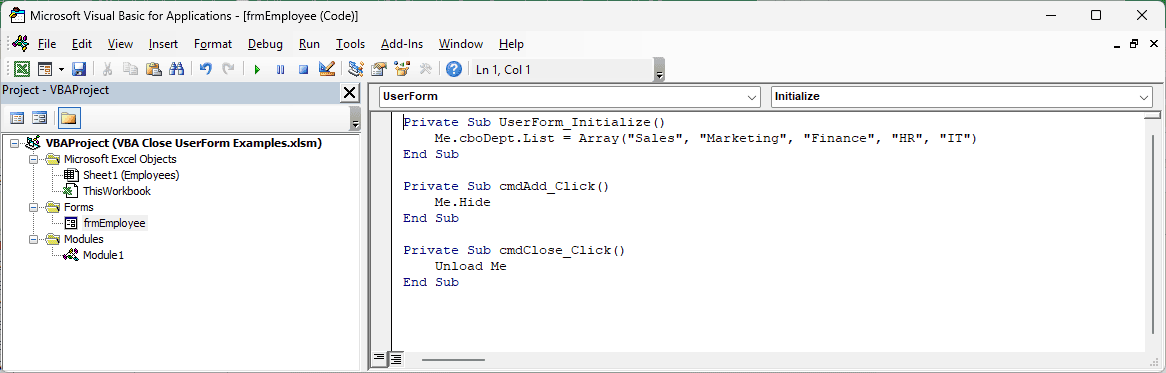Click the Me.cboDept.List array code line

tap(705, 138)
